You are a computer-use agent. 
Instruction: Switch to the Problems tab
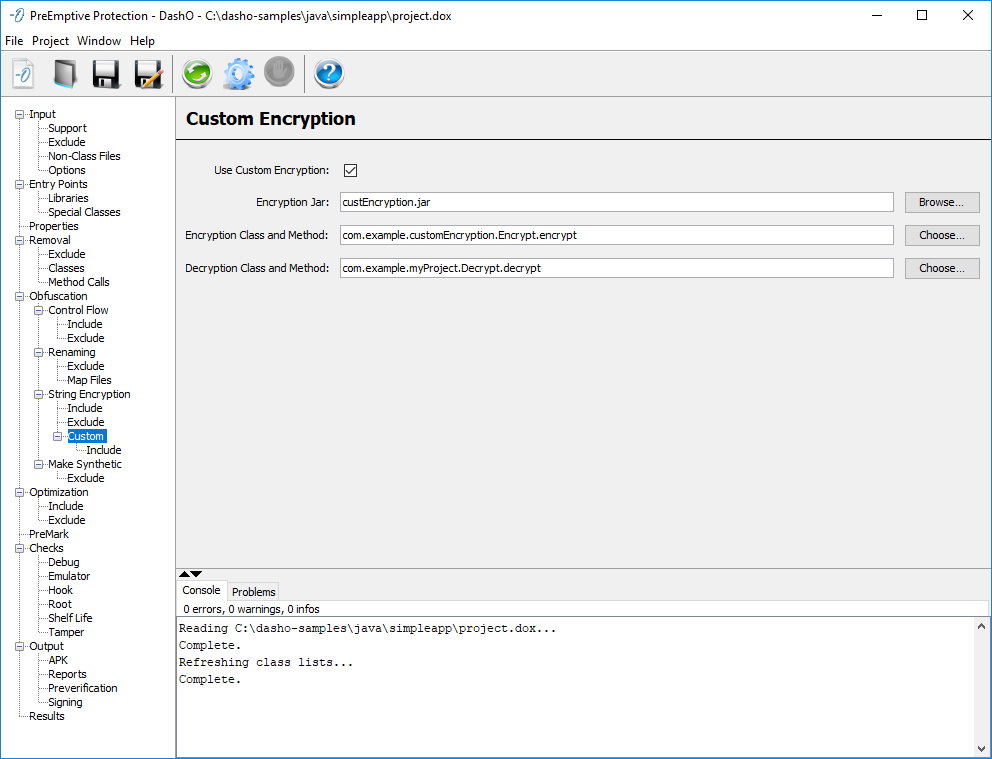253,592
